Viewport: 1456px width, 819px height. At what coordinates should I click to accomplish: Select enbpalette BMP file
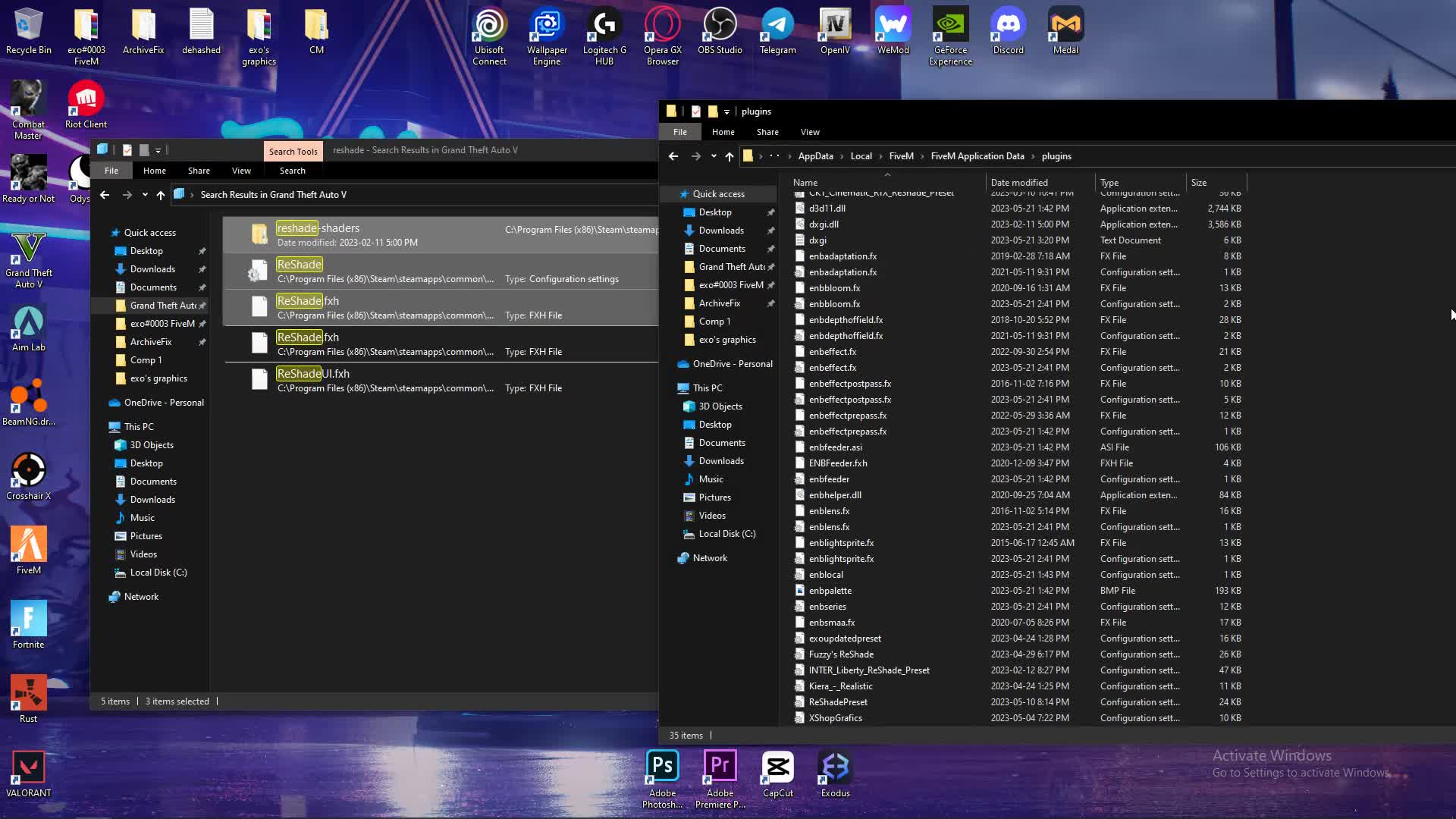pos(830,591)
